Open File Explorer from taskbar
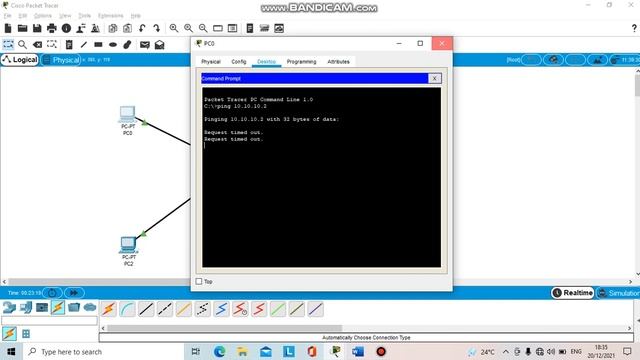The image size is (640, 360). (242, 351)
